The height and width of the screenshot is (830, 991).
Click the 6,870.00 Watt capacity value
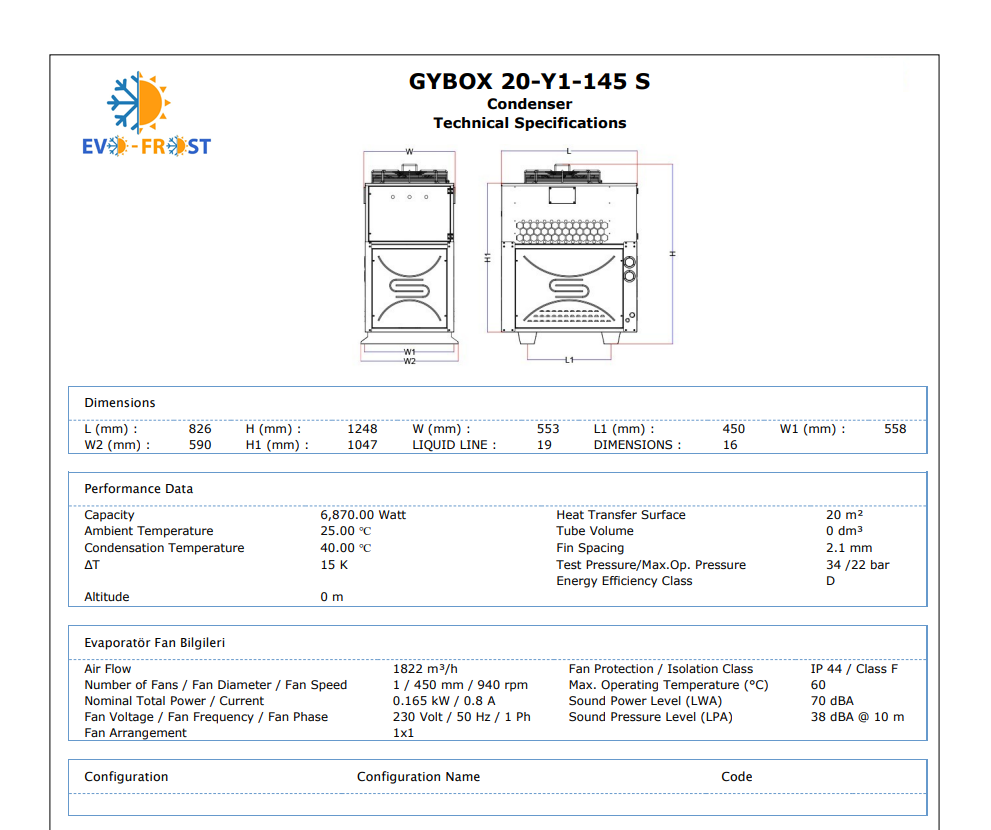(363, 515)
